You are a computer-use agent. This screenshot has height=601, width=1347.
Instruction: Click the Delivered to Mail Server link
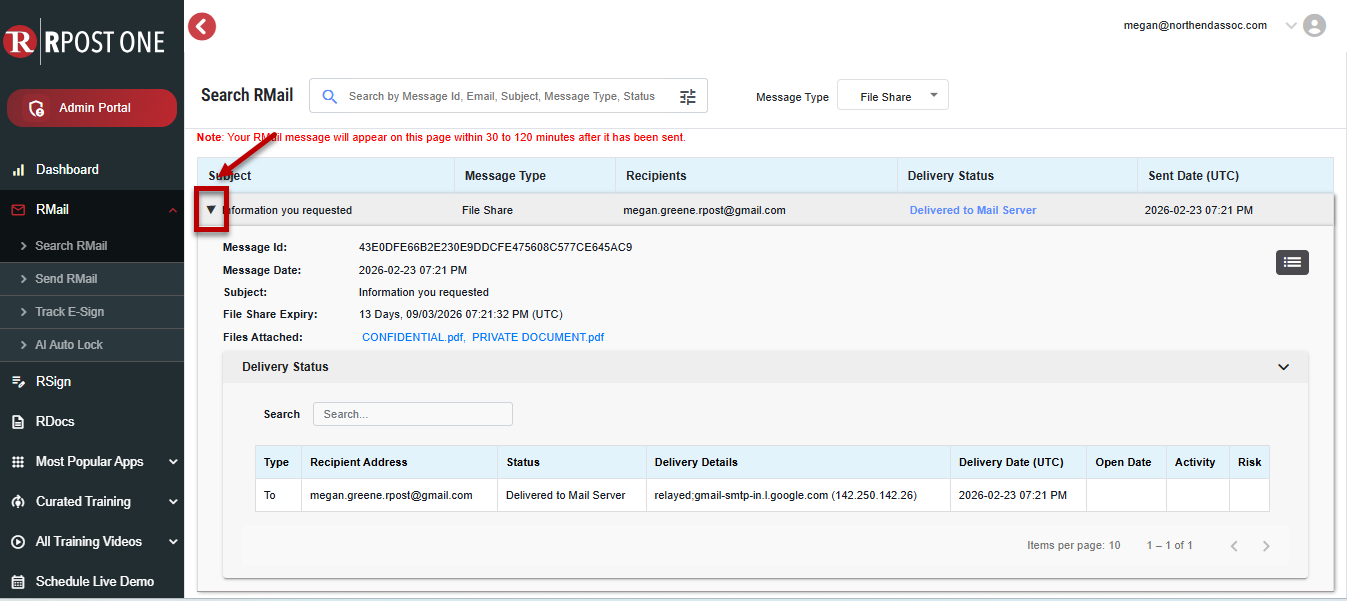pyautogui.click(x=972, y=211)
